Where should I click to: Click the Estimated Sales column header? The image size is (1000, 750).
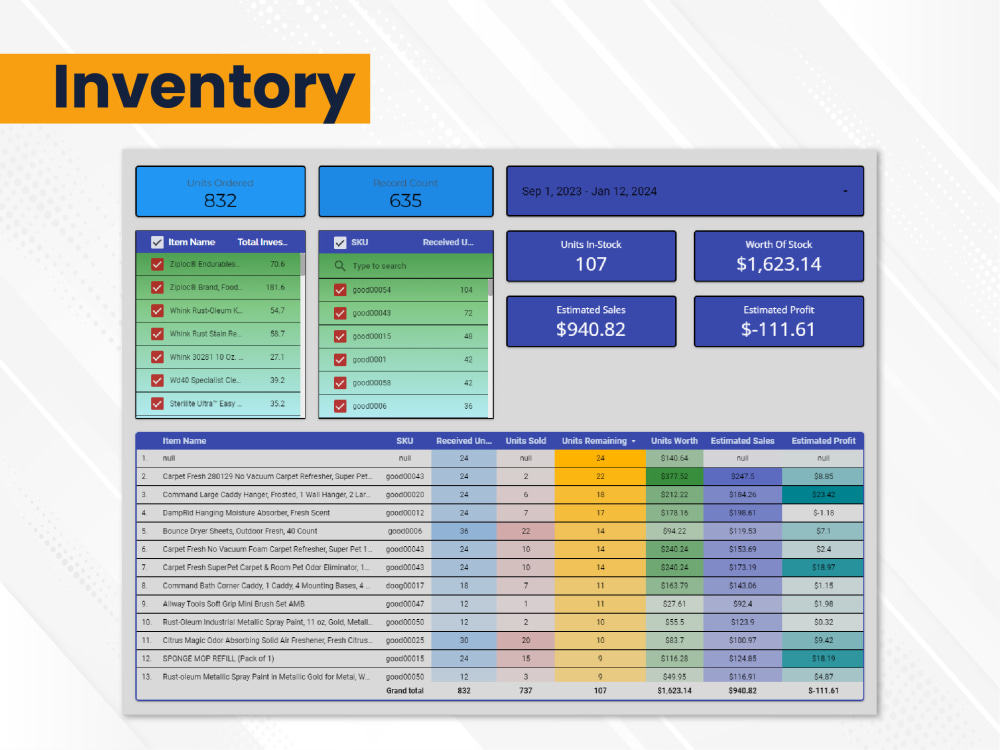742,440
